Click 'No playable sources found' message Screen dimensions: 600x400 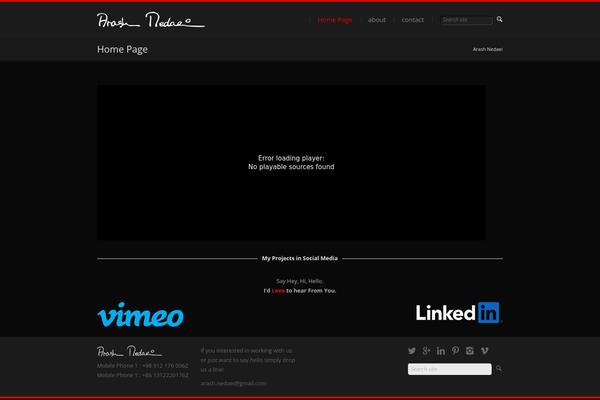[291, 167]
